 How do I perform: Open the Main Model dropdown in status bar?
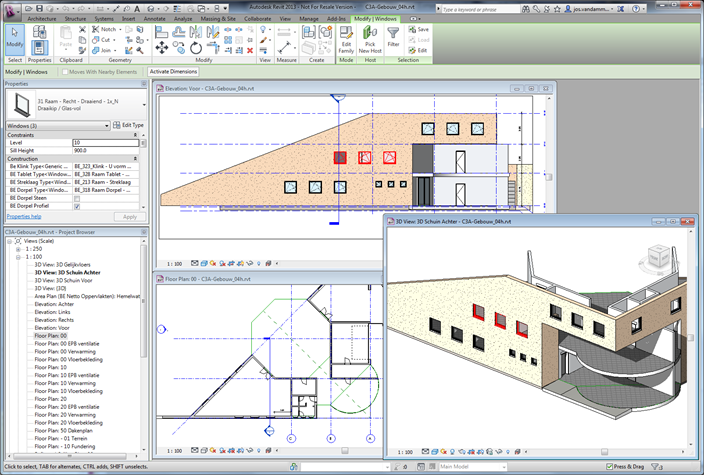pos(473,467)
